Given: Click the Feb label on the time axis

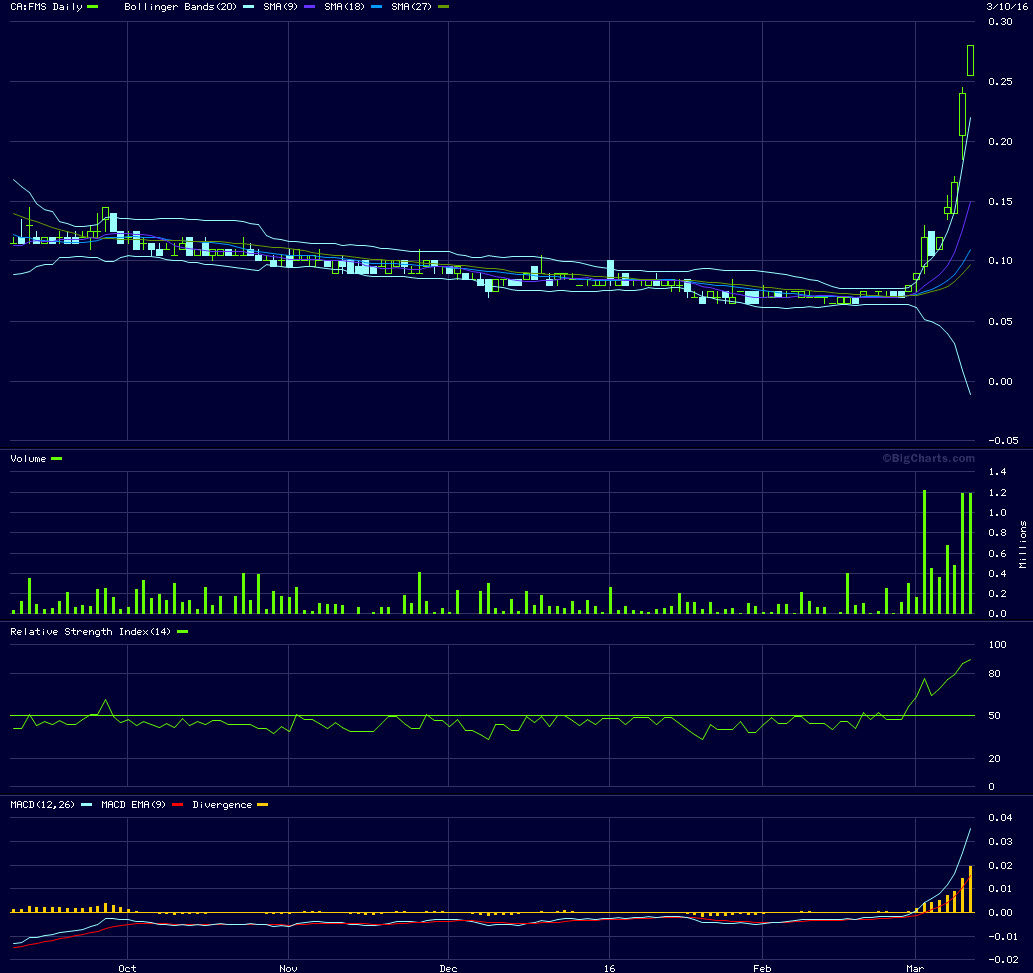Looking at the screenshot, I should click(x=762, y=968).
